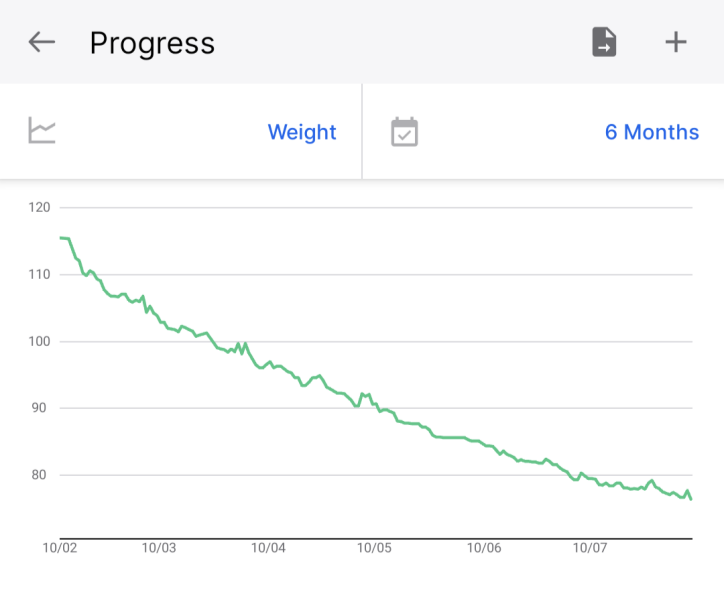Click the calendar checkmark icon
Screen dimensions: 724x600
(404, 132)
